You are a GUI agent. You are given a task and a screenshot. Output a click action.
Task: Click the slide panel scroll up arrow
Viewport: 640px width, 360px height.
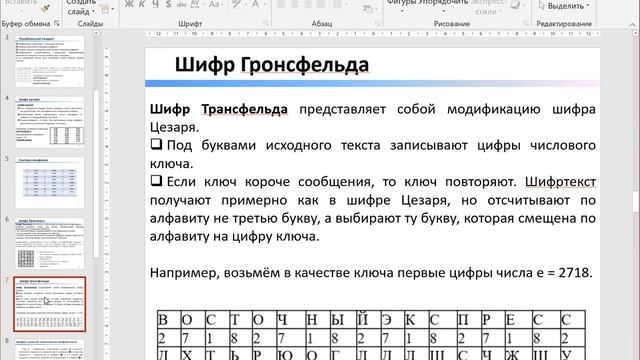point(96,33)
